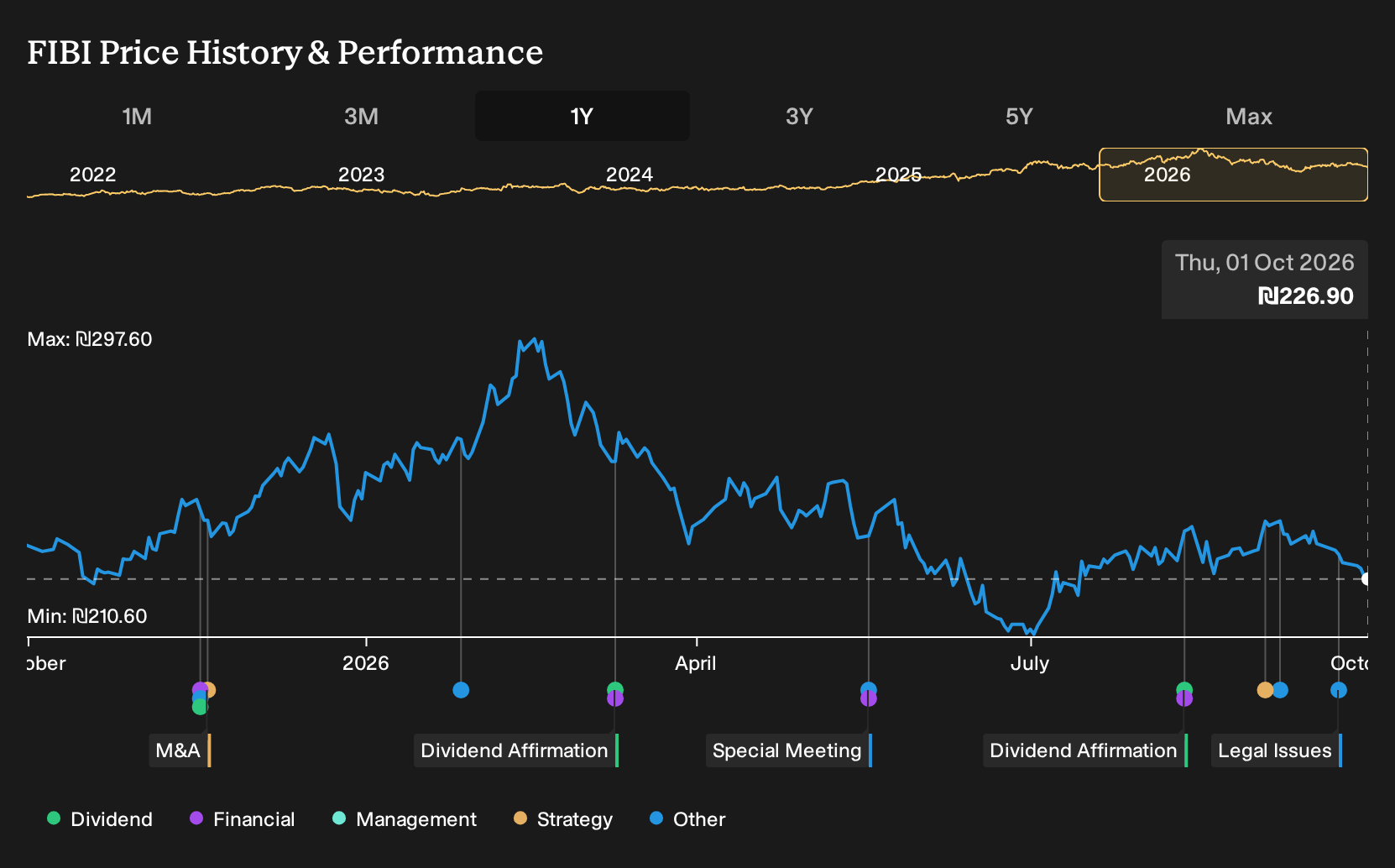Click the green Dividend marker before April
The image size is (1395, 868).
point(615,688)
